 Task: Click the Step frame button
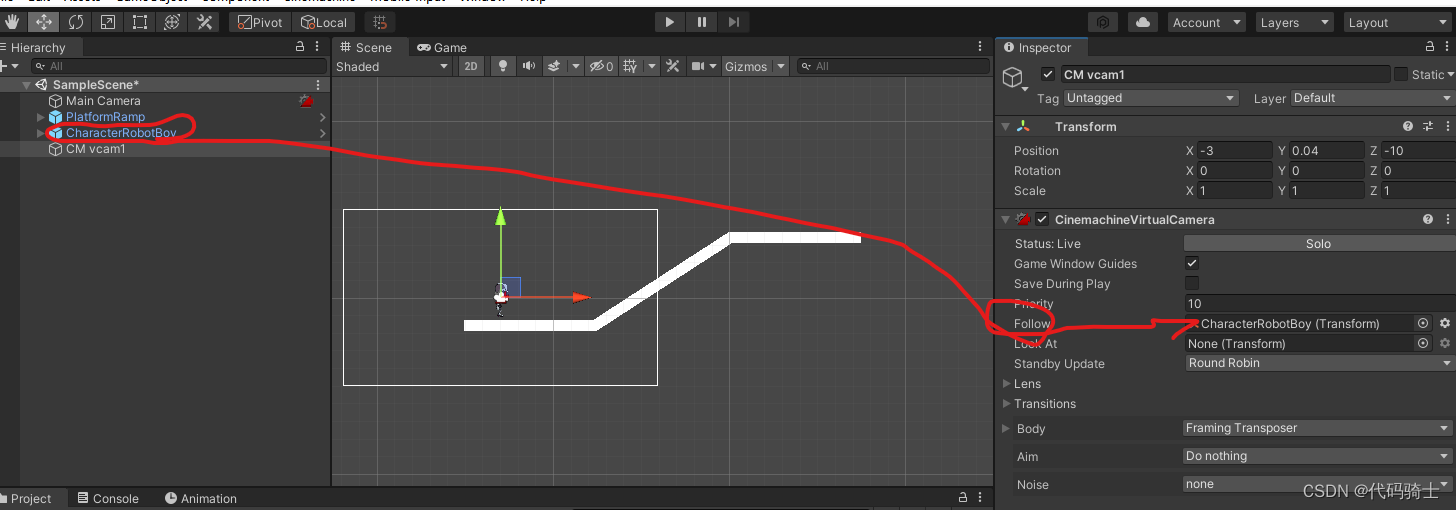coord(733,22)
